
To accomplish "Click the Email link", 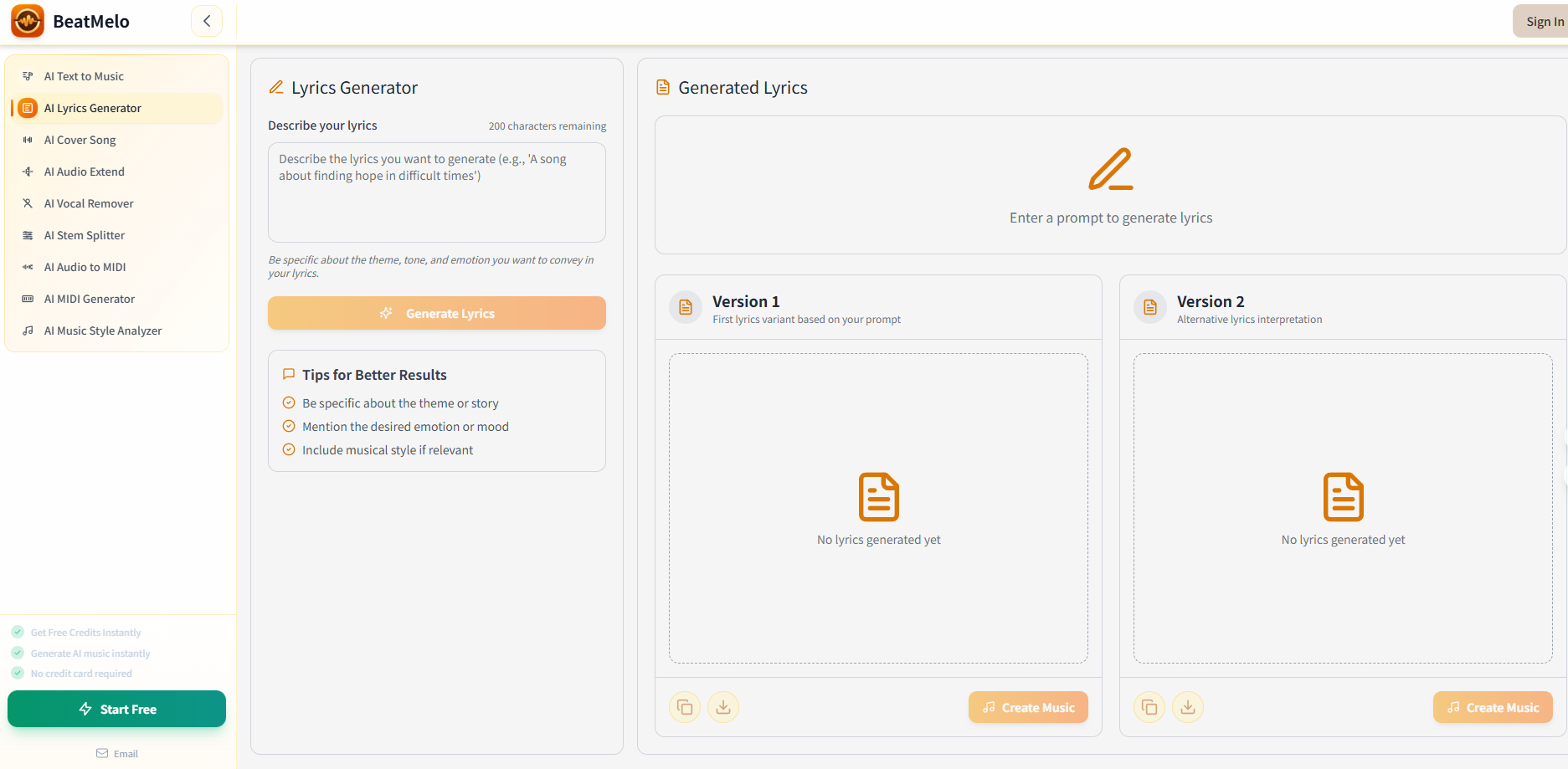I will (x=116, y=753).
